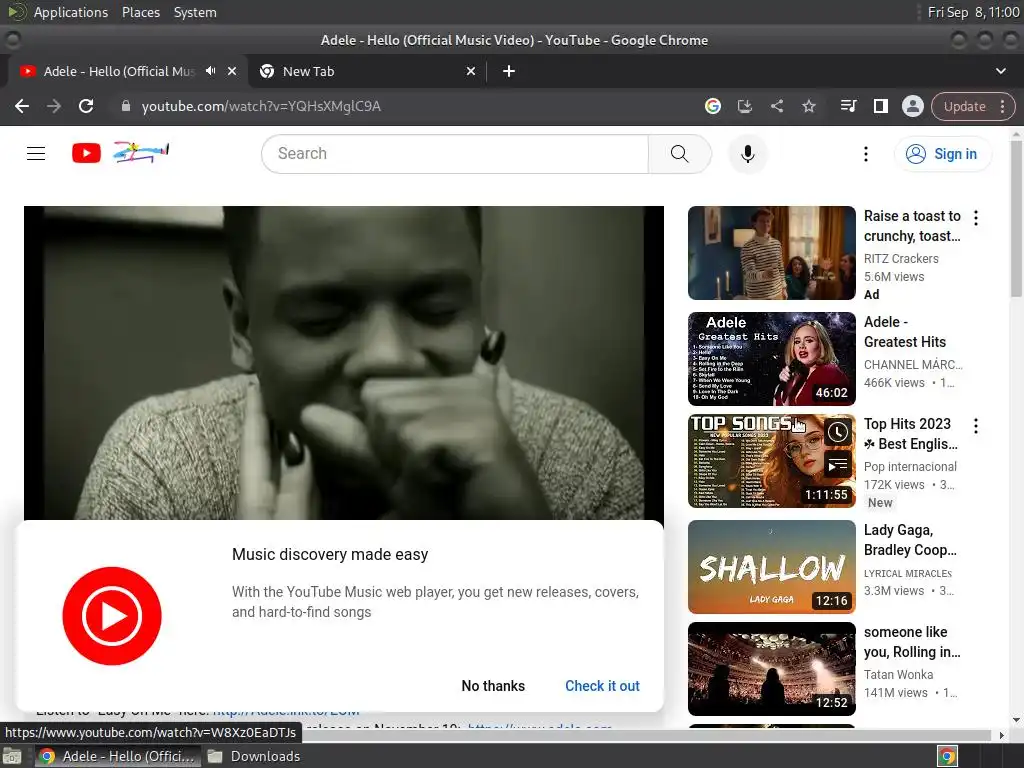Open a new tab with the plus button
The image size is (1024, 768).
click(509, 71)
